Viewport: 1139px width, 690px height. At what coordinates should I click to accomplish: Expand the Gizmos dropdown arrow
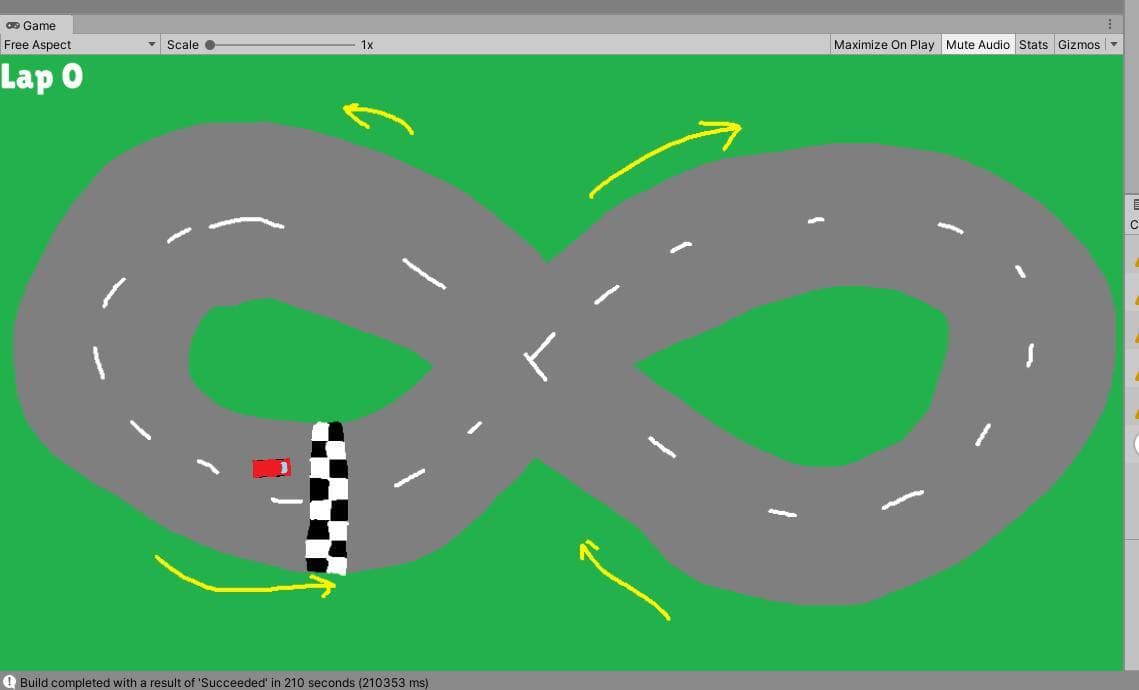click(x=1114, y=44)
